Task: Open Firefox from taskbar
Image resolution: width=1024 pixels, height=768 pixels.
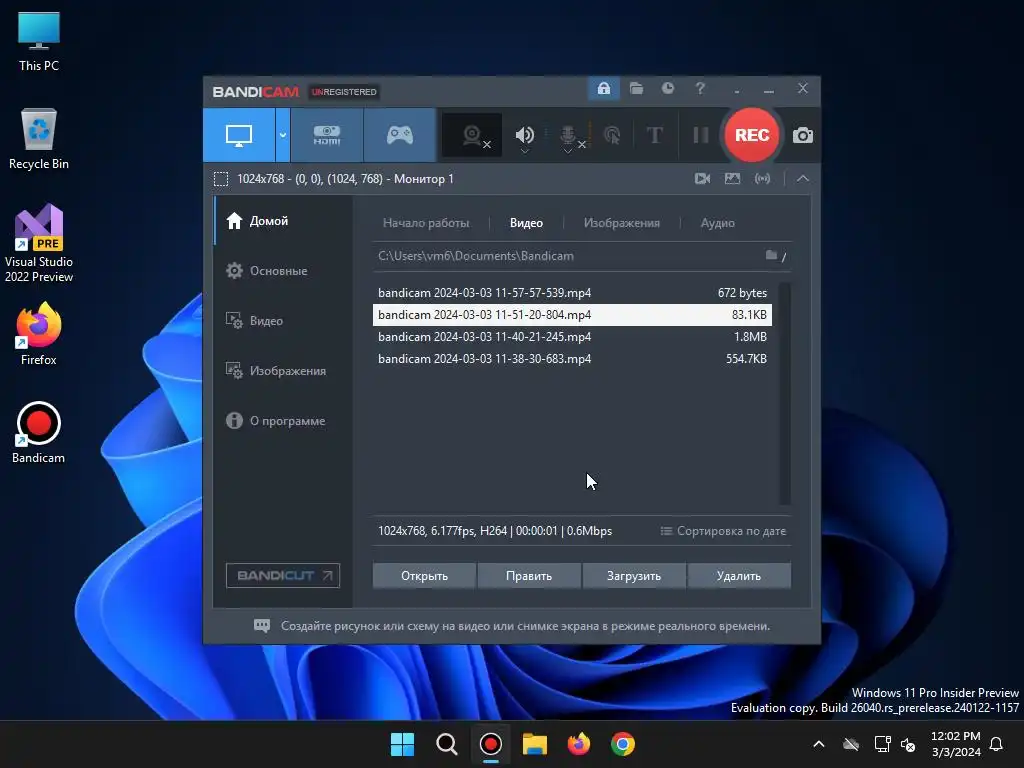Action: tap(579, 744)
